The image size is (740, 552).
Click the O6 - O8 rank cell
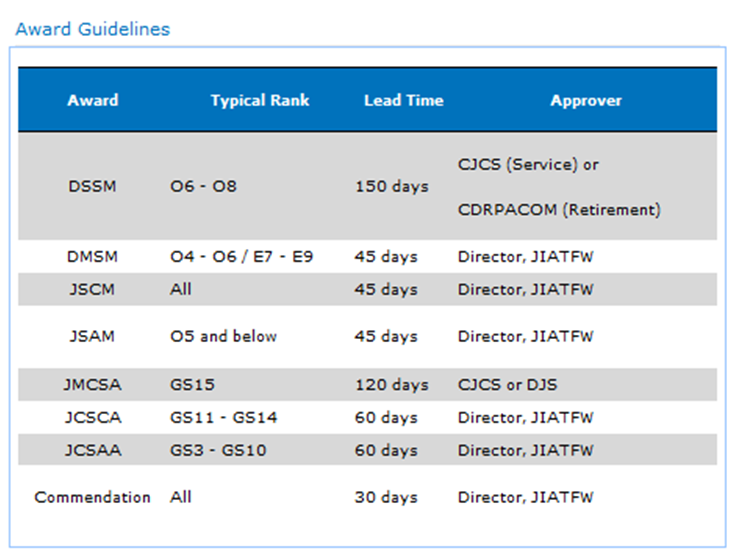tap(203, 186)
